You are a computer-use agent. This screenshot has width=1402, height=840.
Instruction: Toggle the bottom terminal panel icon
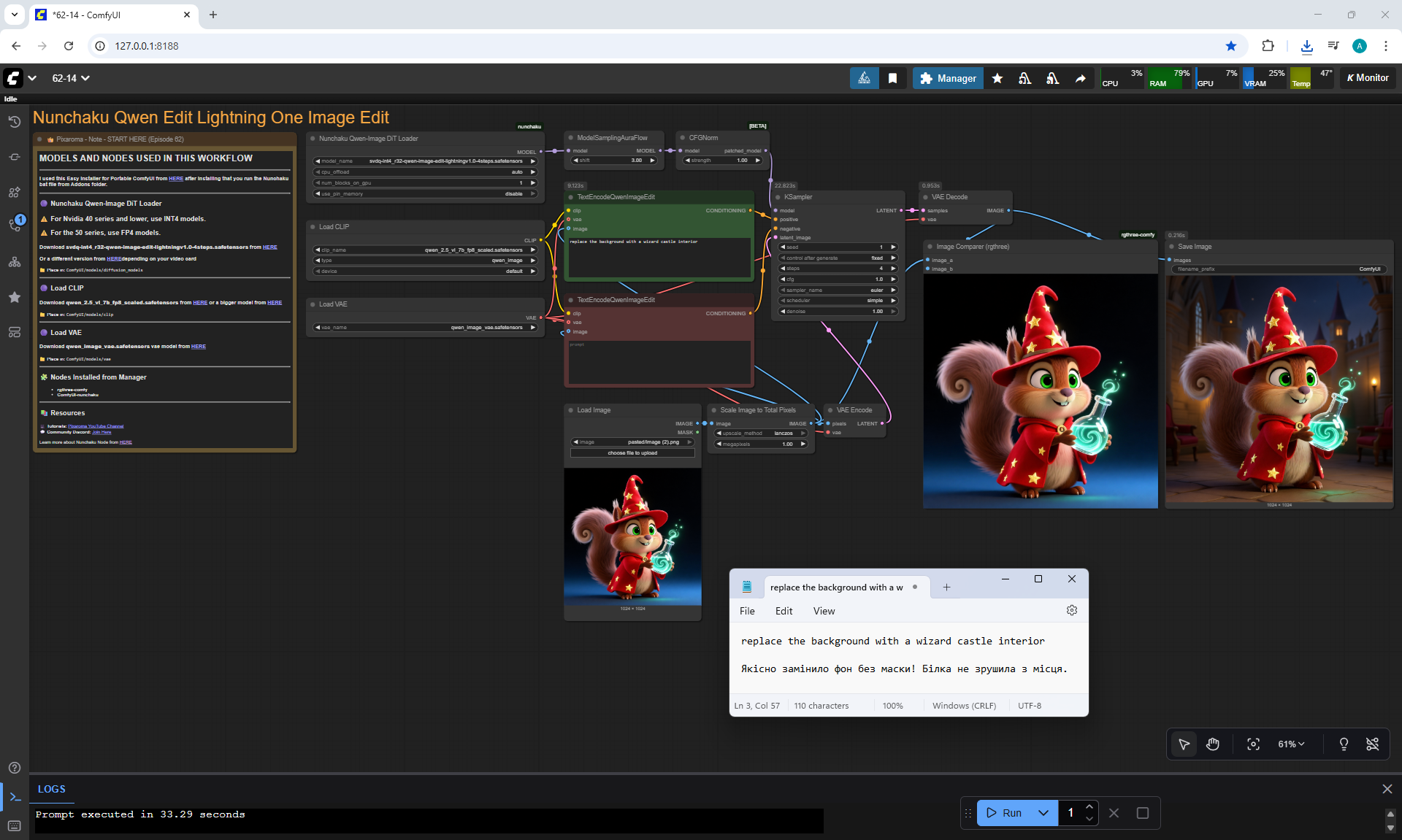point(15,797)
